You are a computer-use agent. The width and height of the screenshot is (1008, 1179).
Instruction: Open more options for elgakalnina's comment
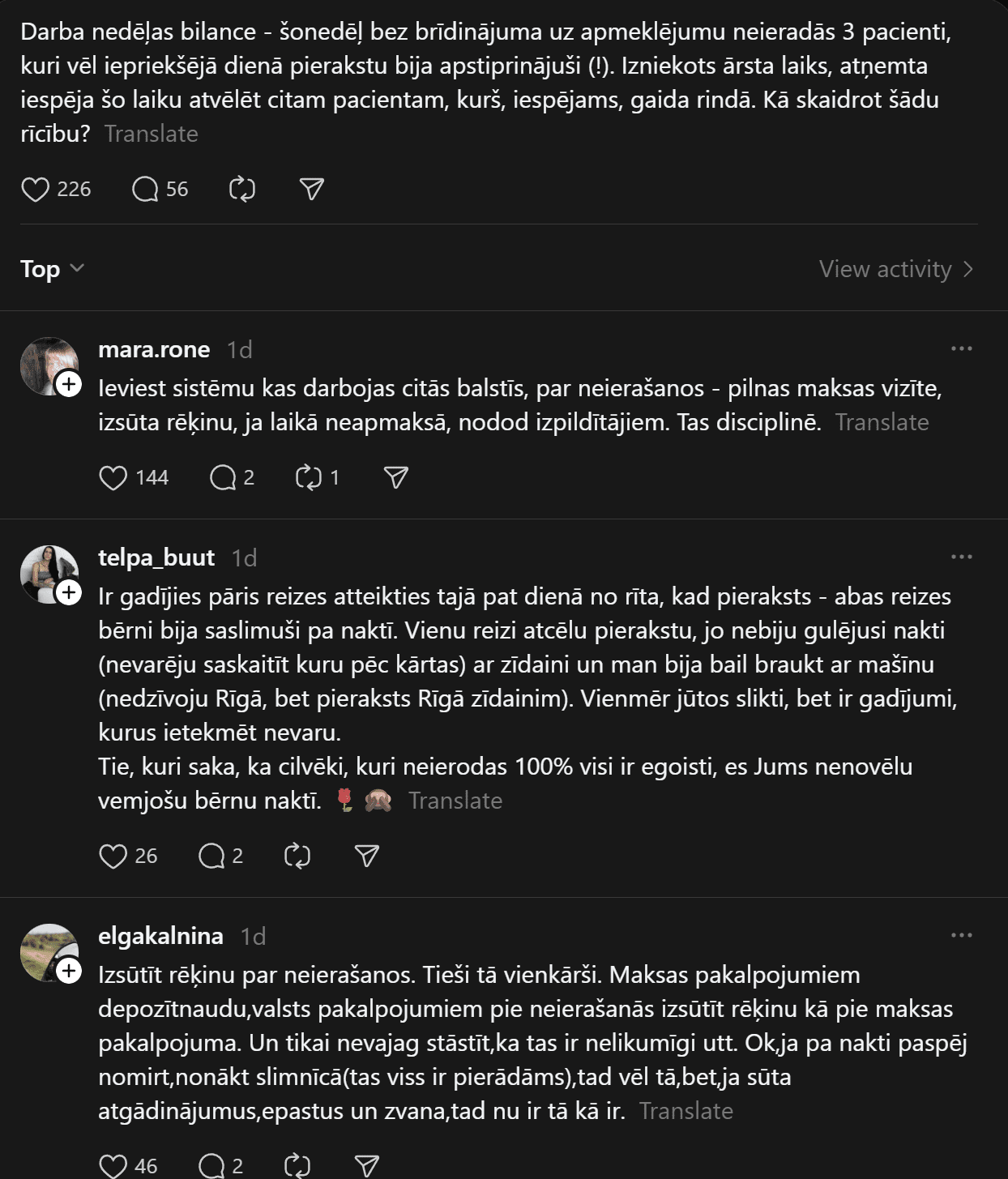pos(962,935)
